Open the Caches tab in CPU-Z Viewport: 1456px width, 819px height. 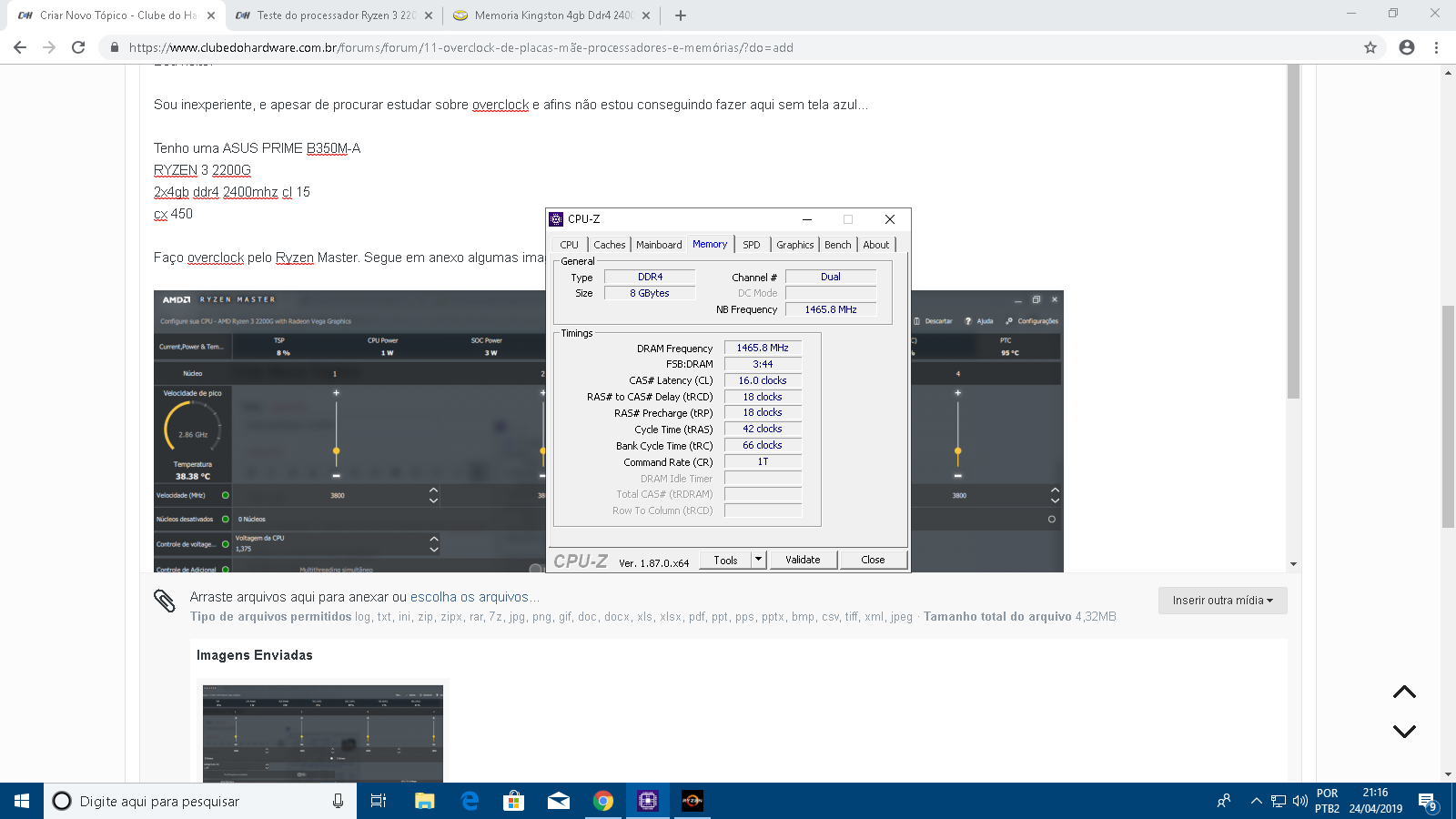(x=610, y=245)
